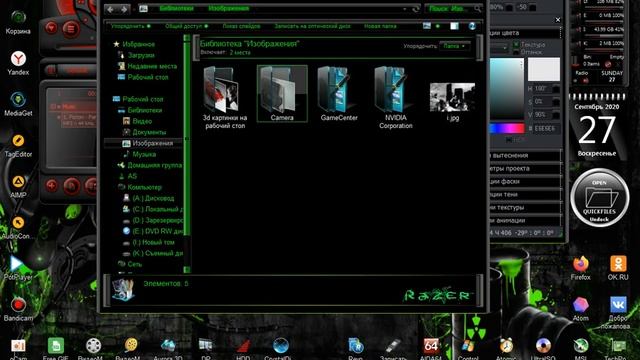Image resolution: width=640 pixels, height=360 pixels.
Task: Select the GameCenter folder
Action: pos(339,93)
